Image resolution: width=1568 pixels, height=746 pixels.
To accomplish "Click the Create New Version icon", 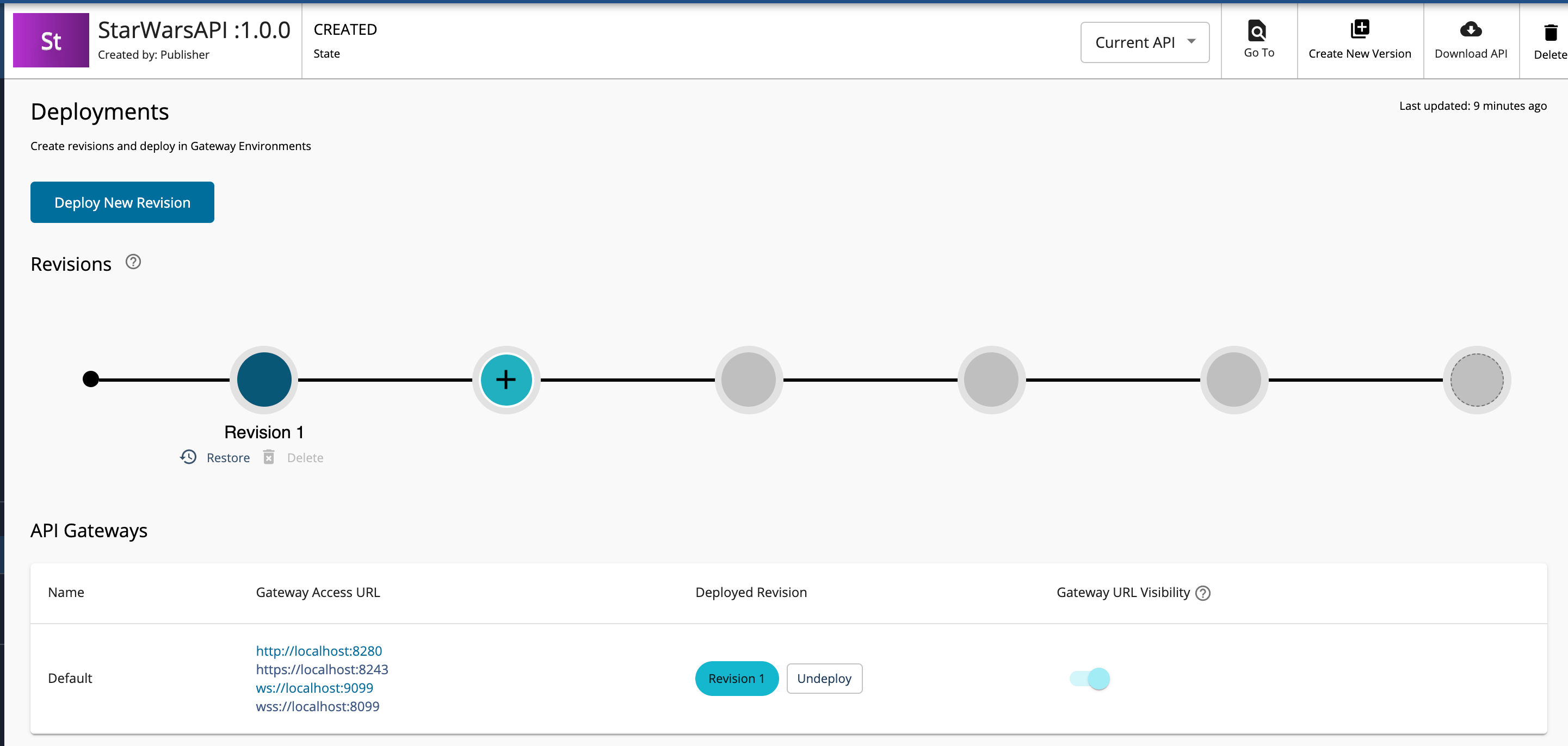I will tap(1359, 29).
